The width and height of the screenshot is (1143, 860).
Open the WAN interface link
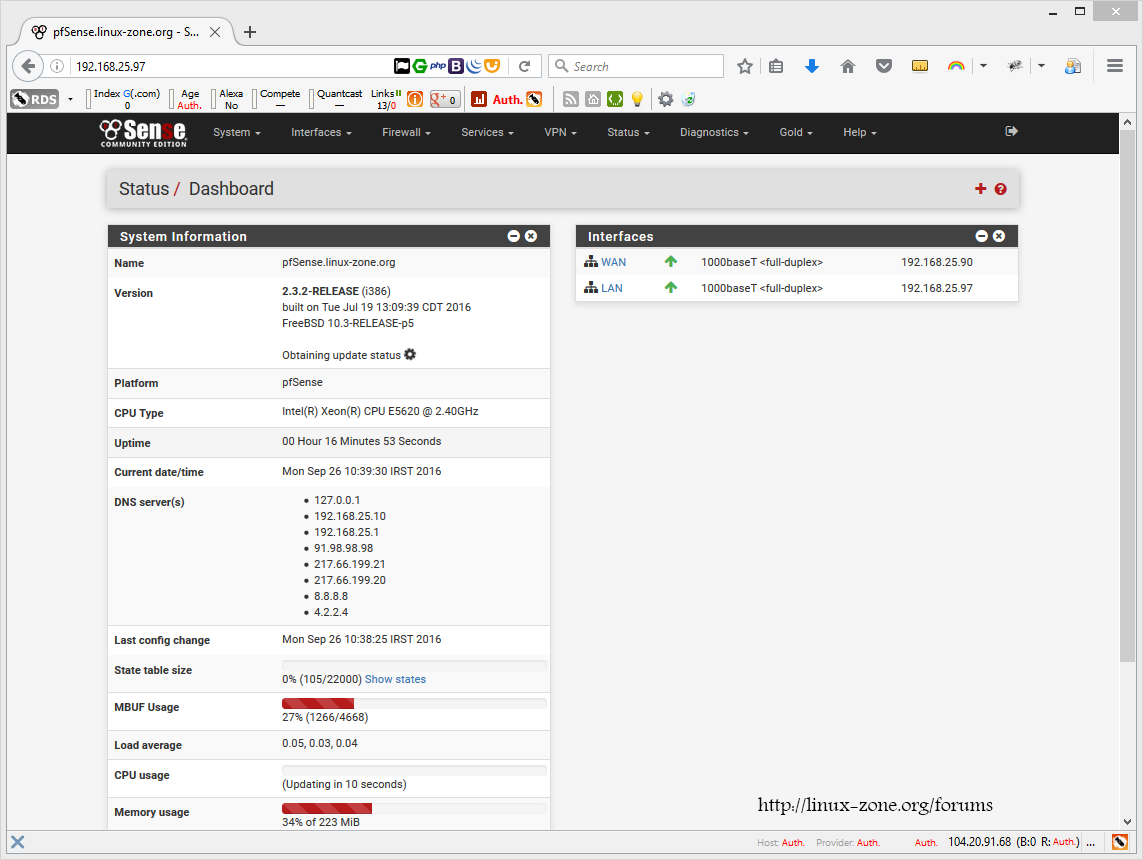click(613, 262)
